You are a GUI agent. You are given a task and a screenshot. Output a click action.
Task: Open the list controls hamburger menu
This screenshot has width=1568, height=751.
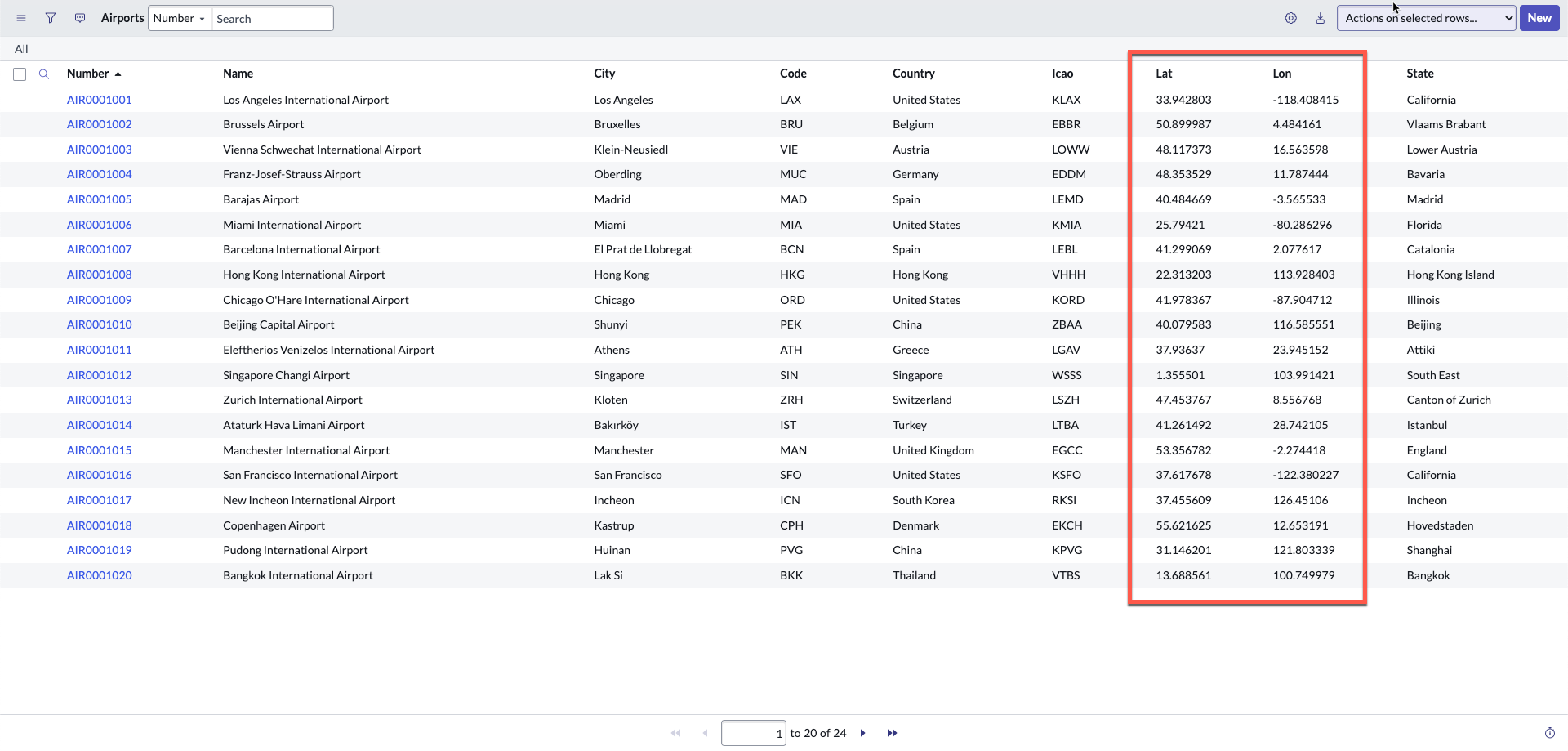(21, 18)
